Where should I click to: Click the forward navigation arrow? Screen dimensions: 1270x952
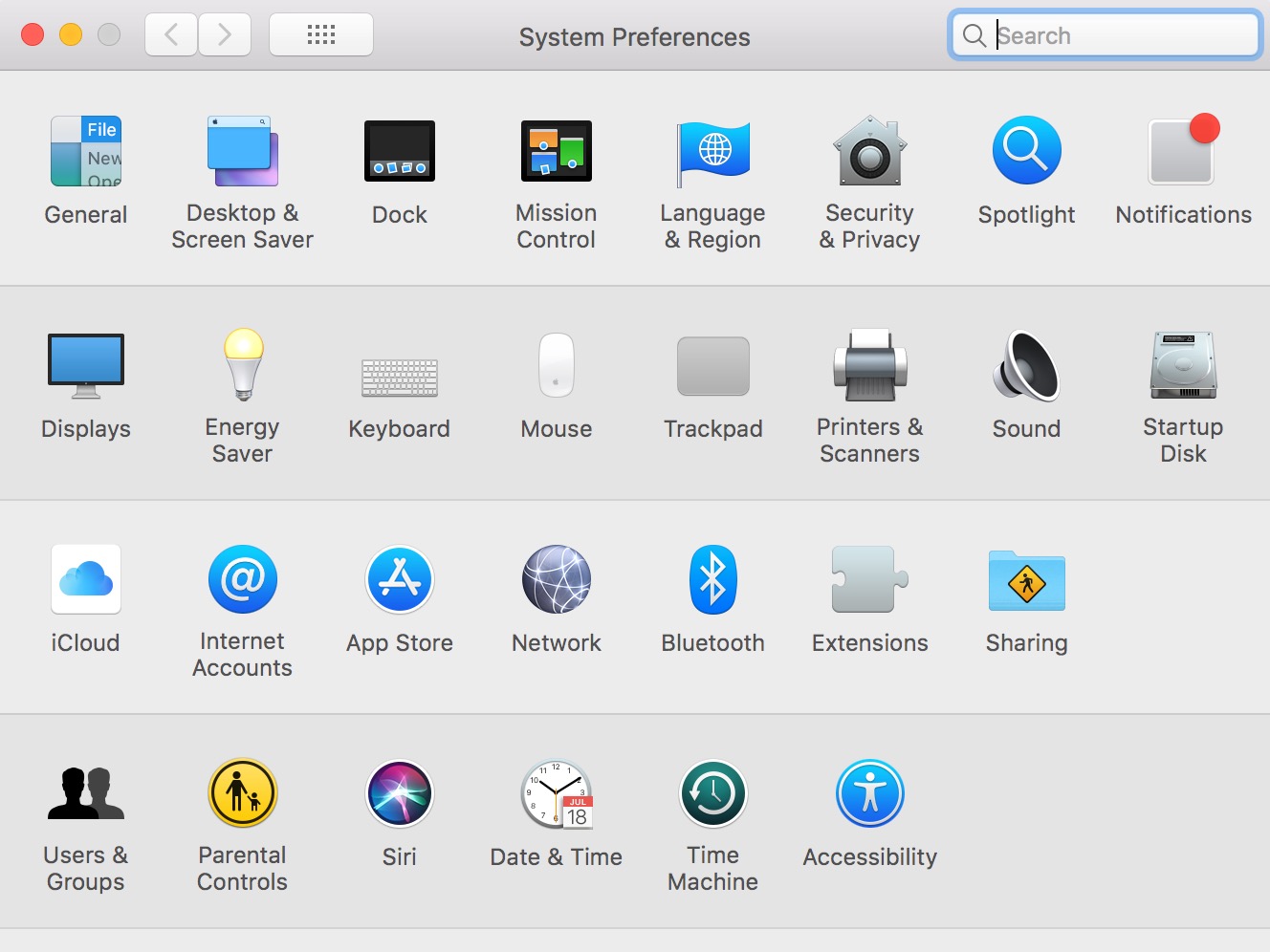pos(225,35)
